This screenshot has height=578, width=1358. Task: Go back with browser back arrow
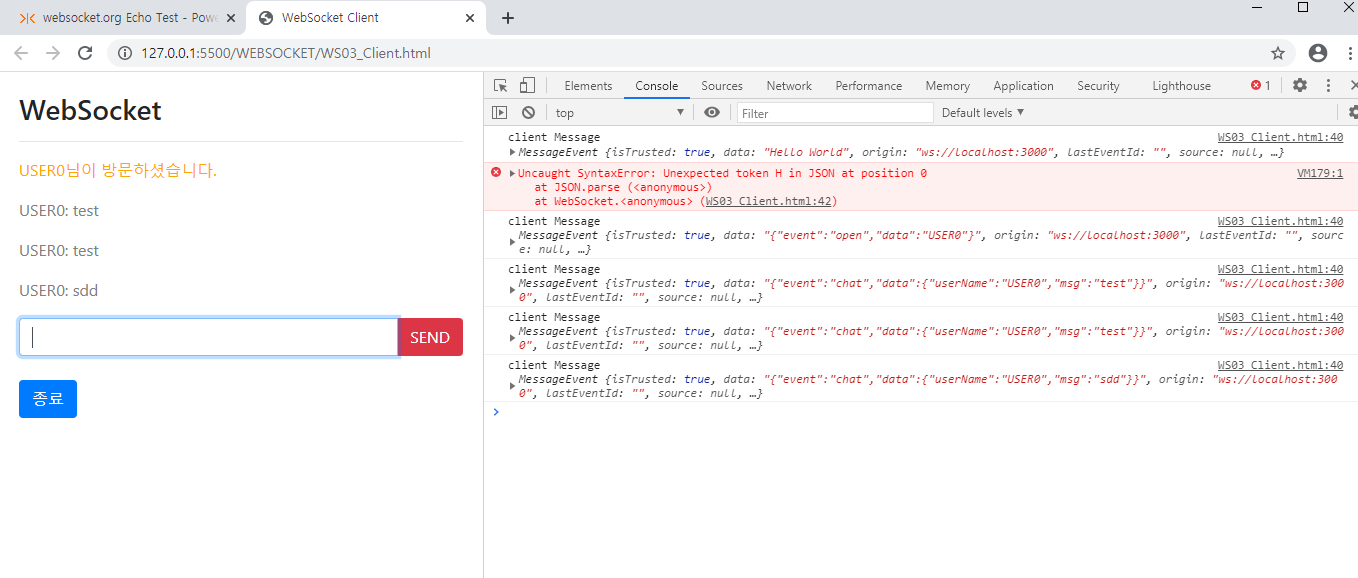(x=22, y=53)
